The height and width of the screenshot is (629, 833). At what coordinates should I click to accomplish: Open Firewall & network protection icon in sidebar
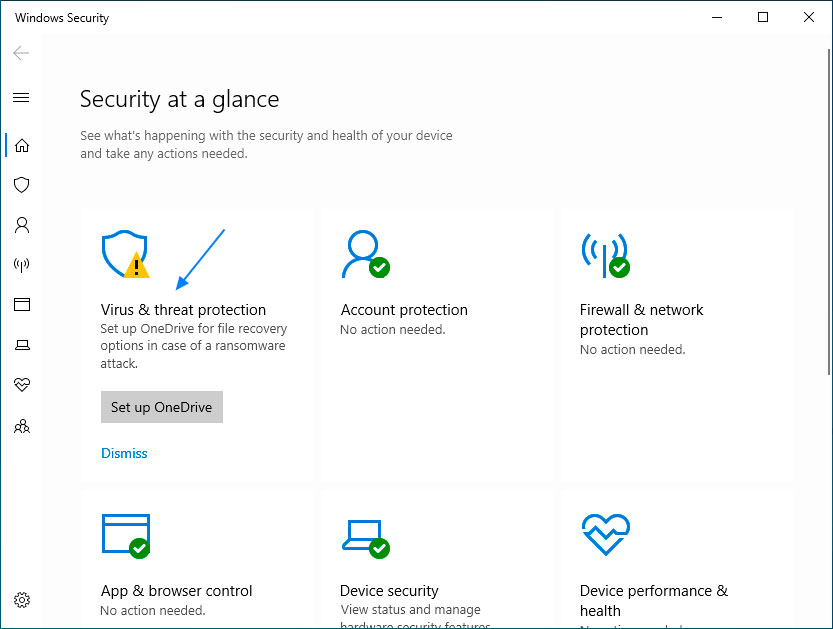[22, 265]
